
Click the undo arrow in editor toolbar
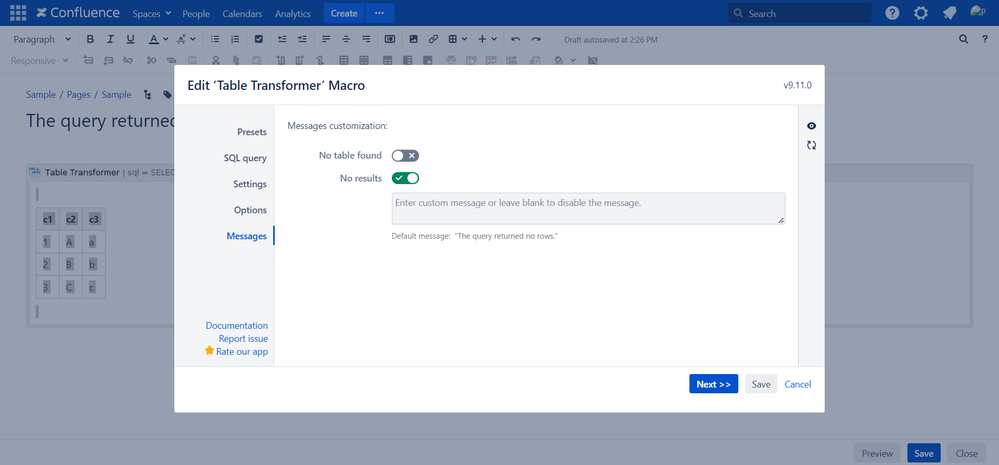coord(515,39)
